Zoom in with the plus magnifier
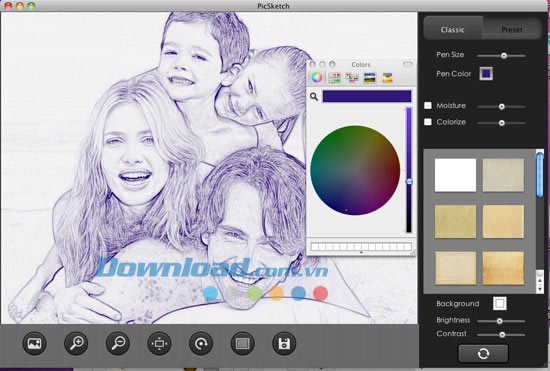The image size is (550, 371). pyautogui.click(x=76, y=343)
